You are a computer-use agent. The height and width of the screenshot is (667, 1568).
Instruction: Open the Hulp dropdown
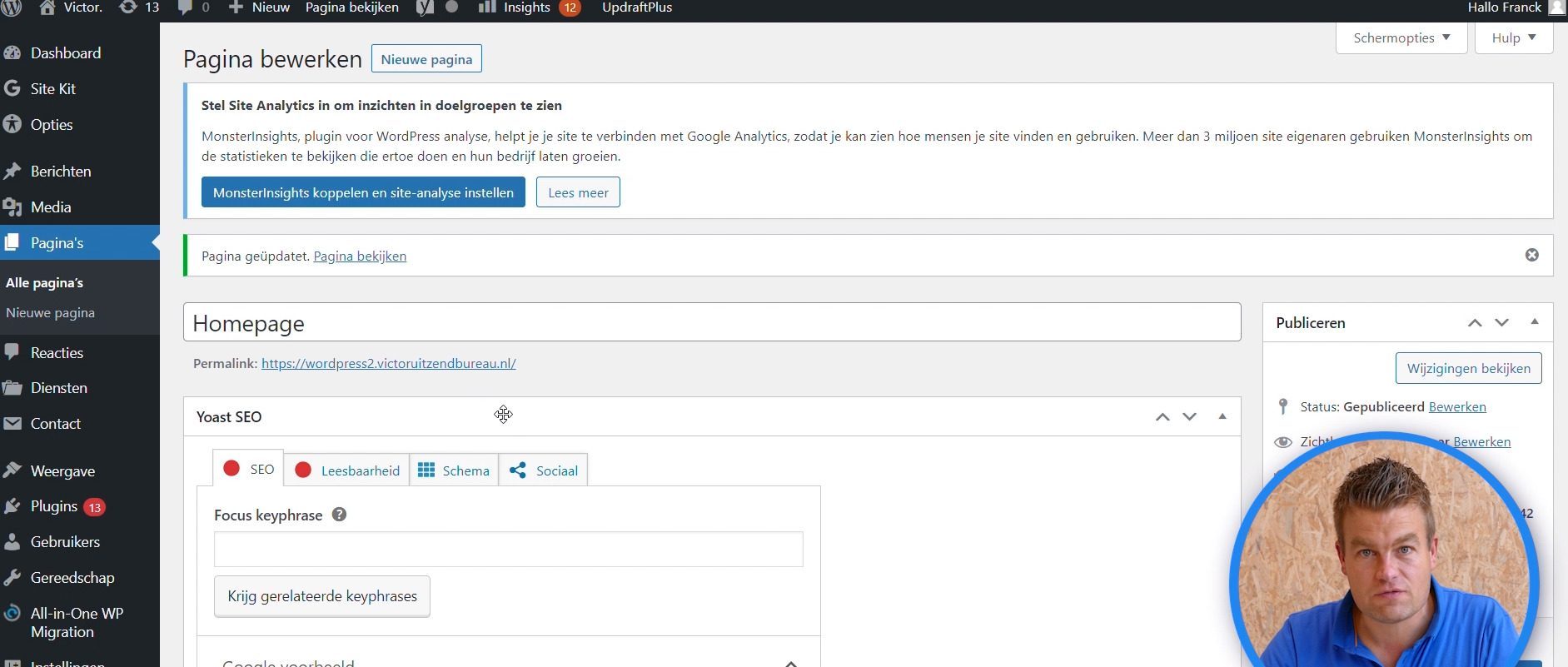click(x=1513, y=37)
